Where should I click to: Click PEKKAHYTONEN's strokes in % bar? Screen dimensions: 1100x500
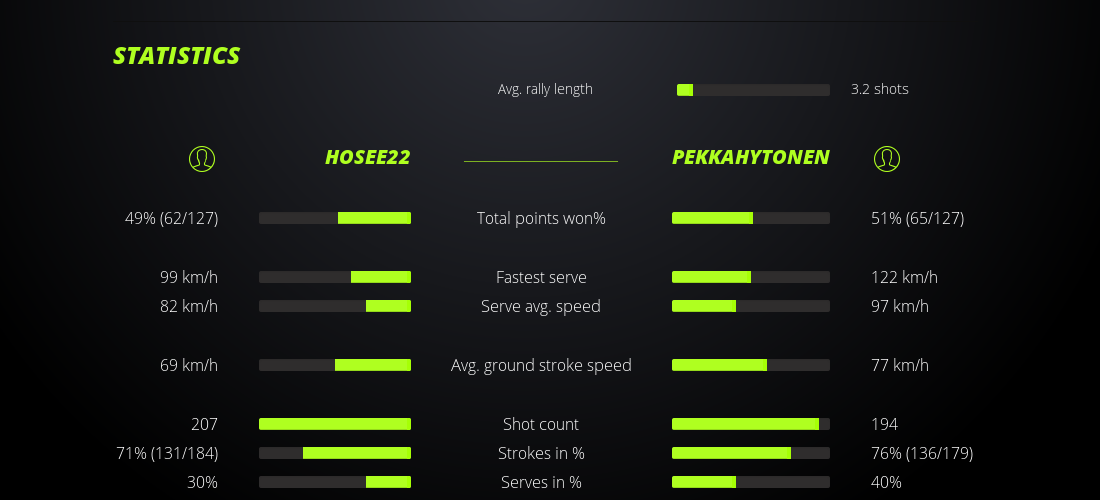(750, 453)
